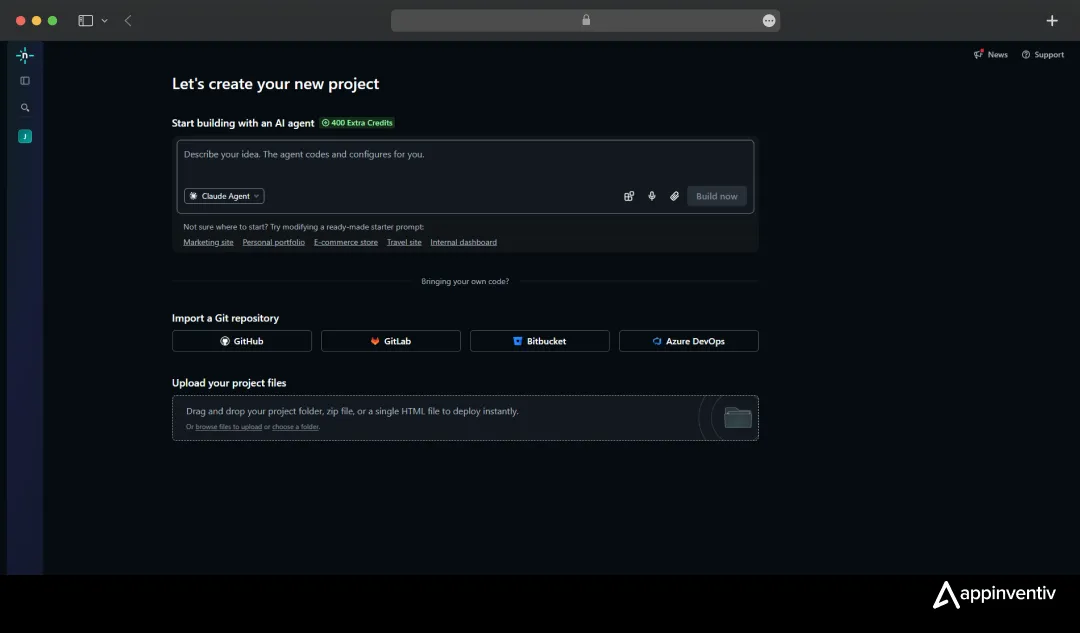Click the Netlify logo in the sidebar

pos(24,56)
